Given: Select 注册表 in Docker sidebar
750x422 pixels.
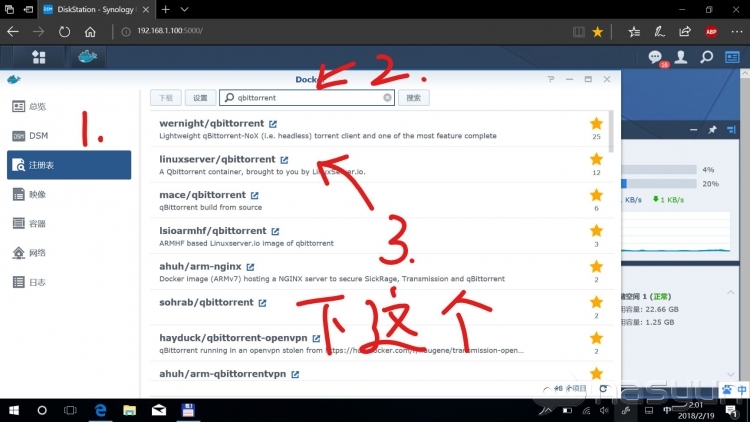Looking at the screenshot, I should pos(69,165).
